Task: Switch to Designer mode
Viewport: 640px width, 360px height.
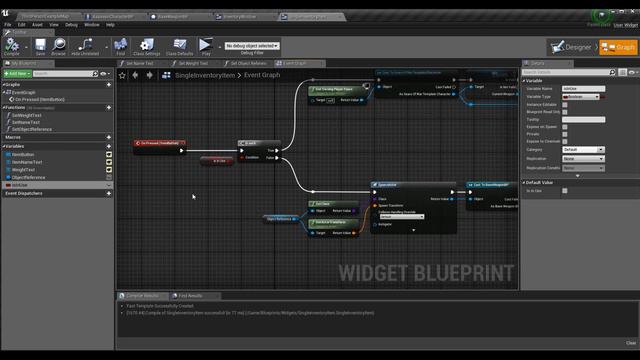Action: [571, 47]
